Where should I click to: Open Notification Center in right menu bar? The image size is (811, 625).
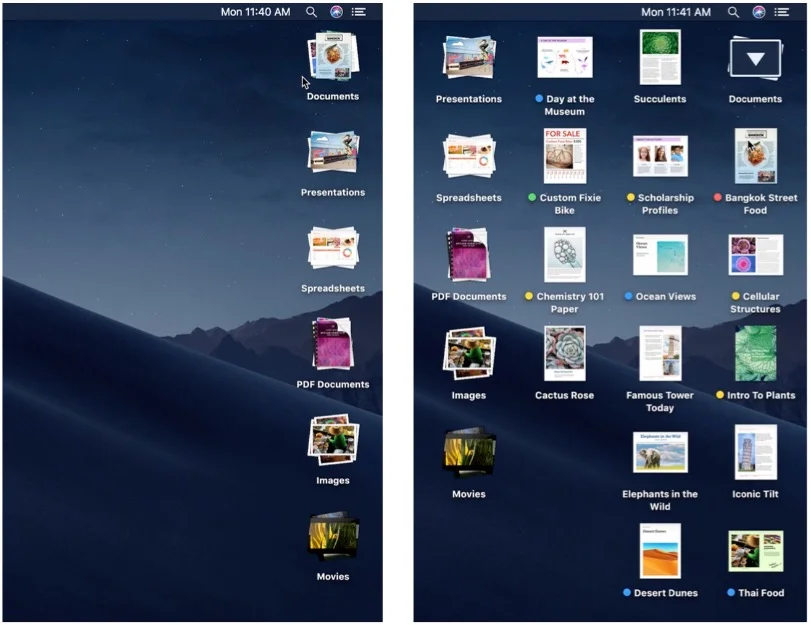pos(782,12)
